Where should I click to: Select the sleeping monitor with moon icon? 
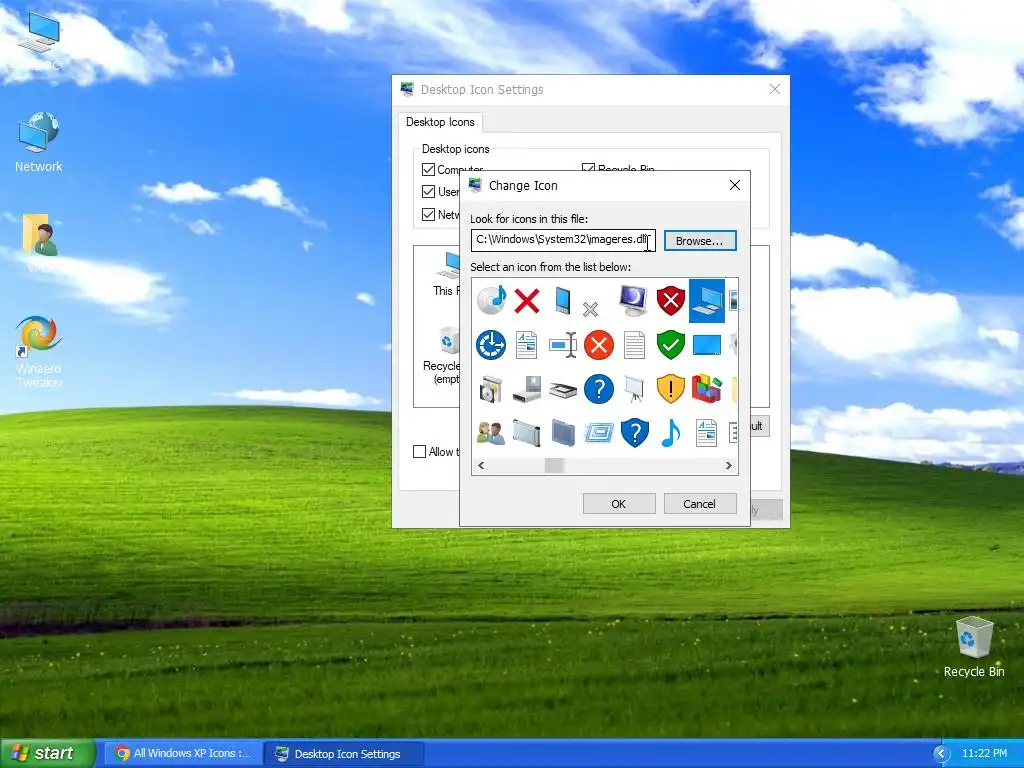click(633, 300)
